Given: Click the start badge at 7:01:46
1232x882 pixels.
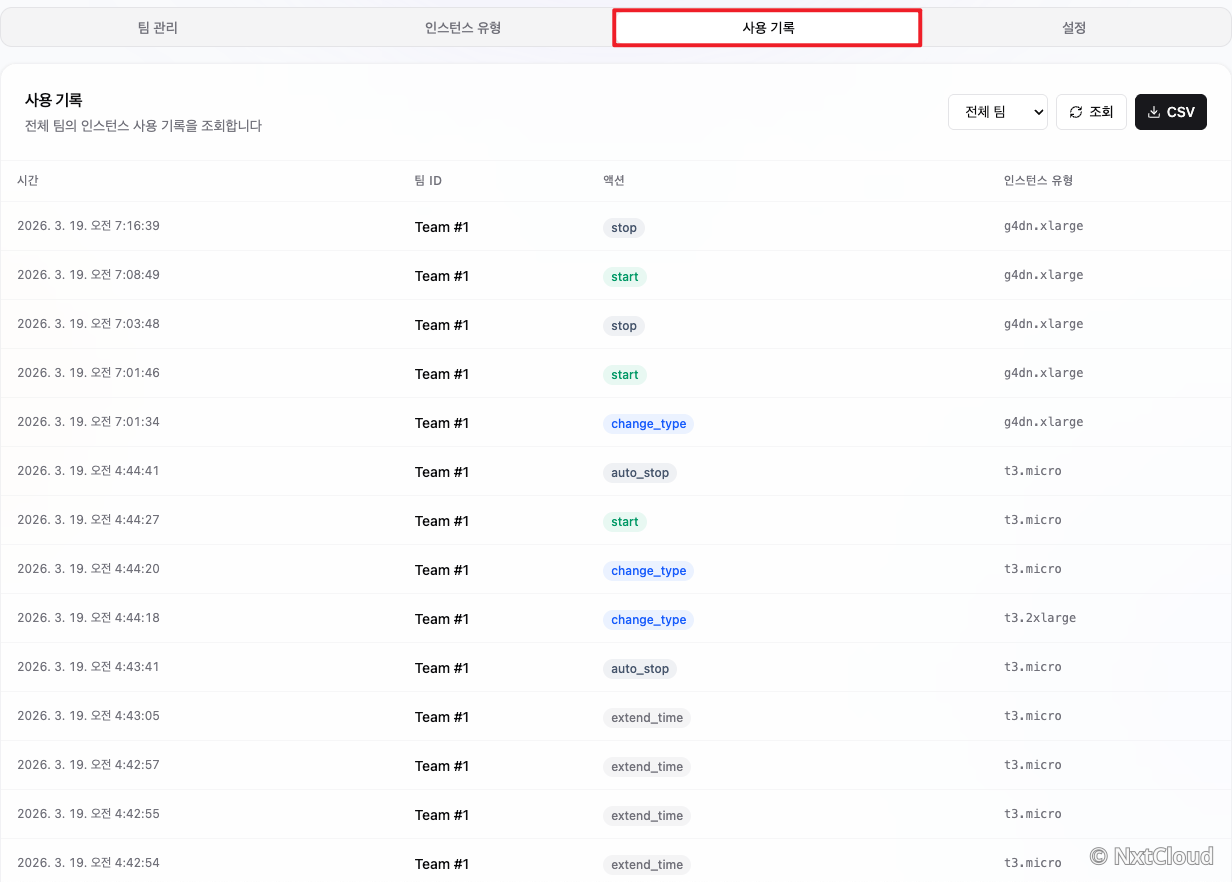Looking at the screenshot, I should 625,375.
